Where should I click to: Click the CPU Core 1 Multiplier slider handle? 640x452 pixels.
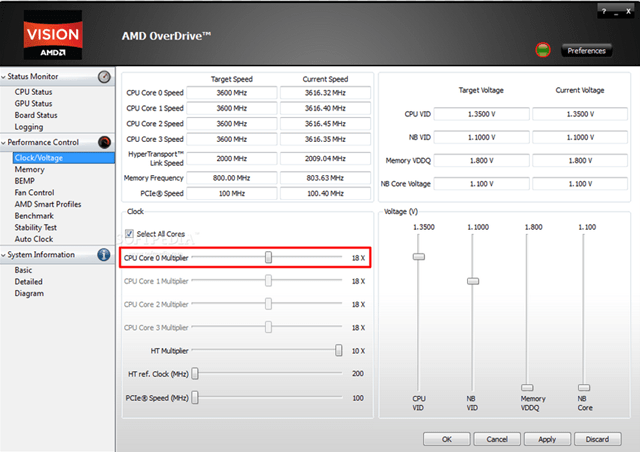pos(268,281)
